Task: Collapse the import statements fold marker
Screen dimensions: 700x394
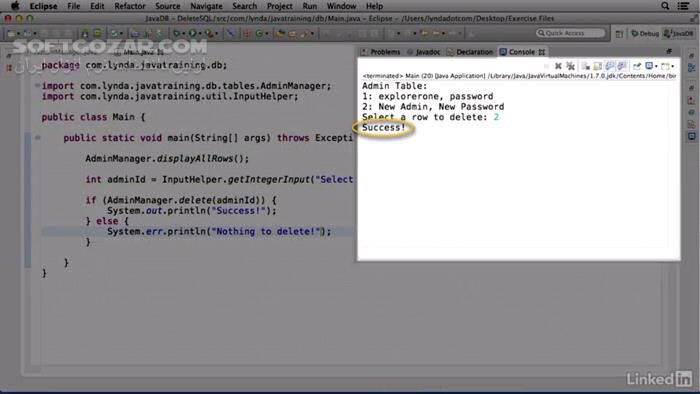Action: pyautogui.click(x=38, y=86)
